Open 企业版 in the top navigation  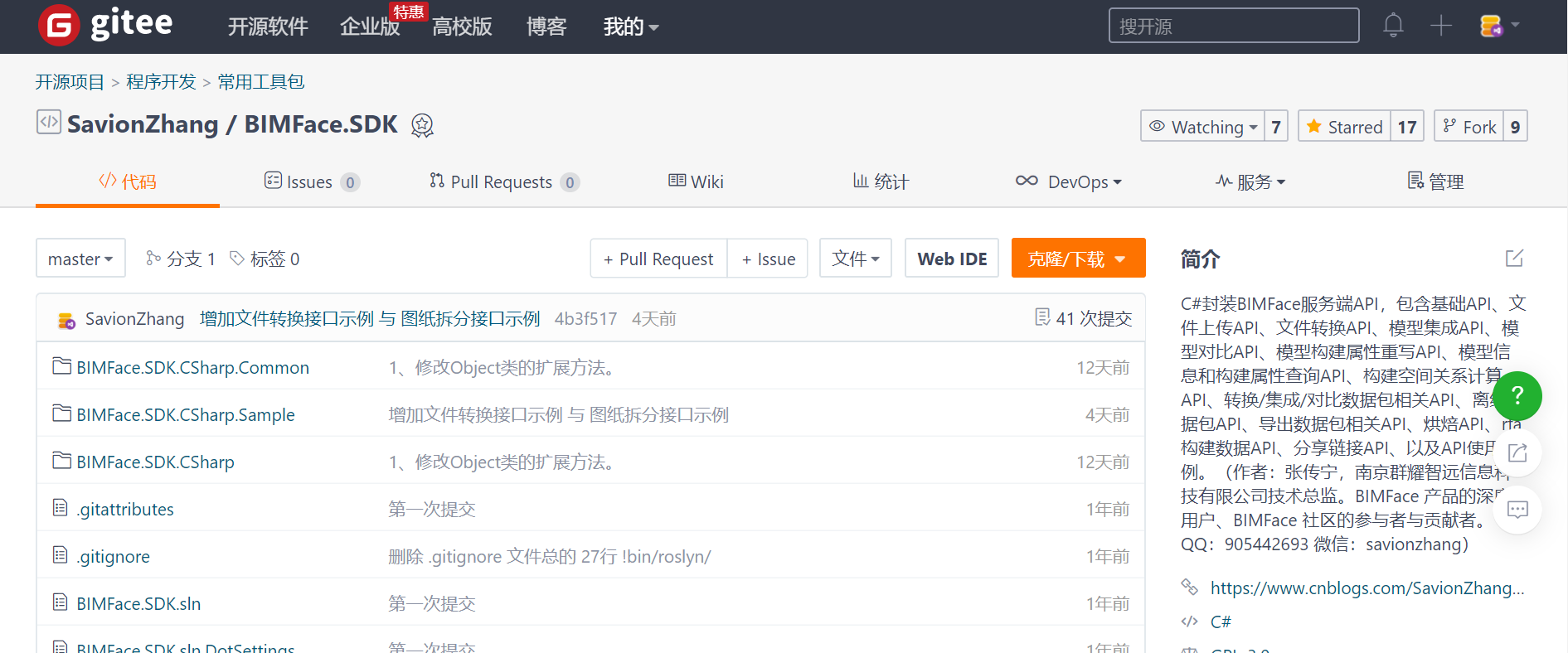[370, 27]
